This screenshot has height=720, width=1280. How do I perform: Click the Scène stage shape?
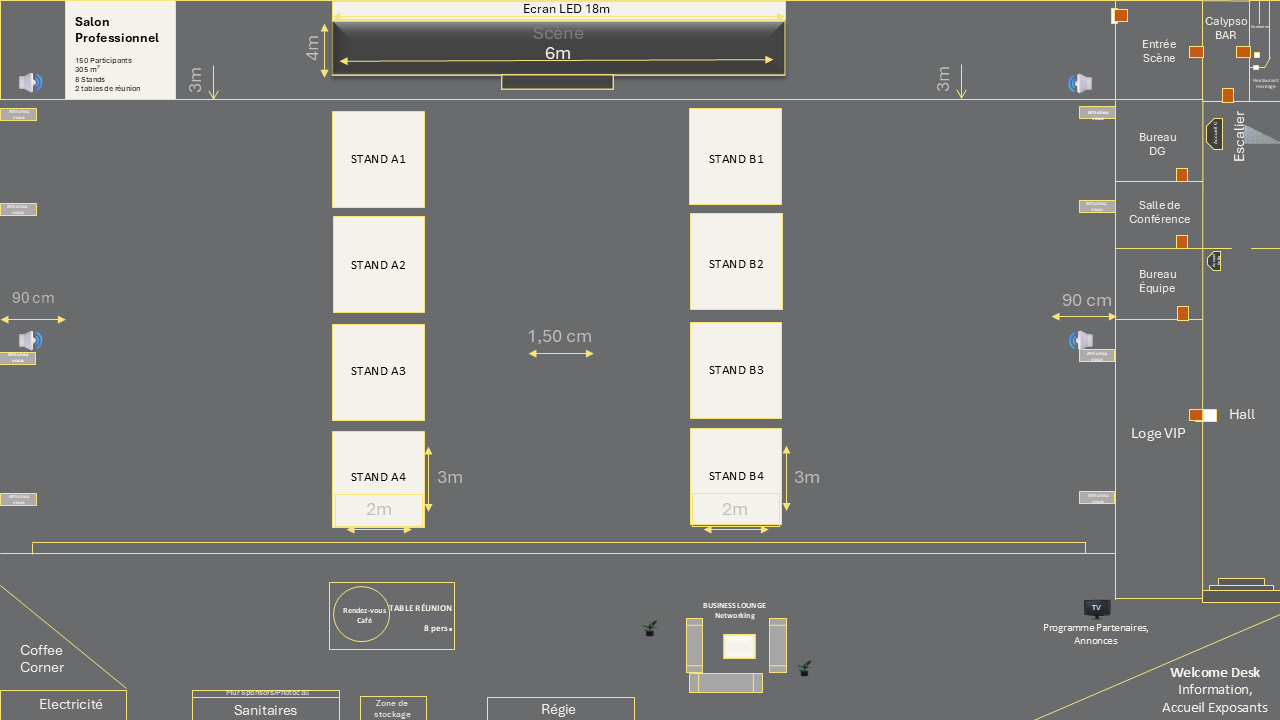558,48
